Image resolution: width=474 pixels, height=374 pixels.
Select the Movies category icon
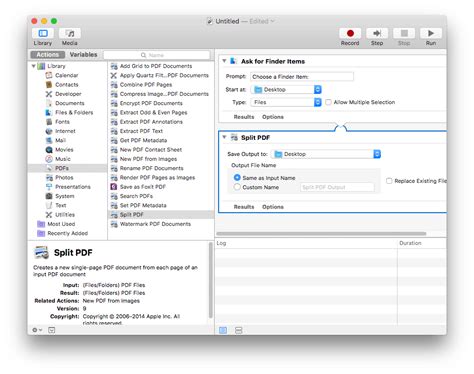49,150
